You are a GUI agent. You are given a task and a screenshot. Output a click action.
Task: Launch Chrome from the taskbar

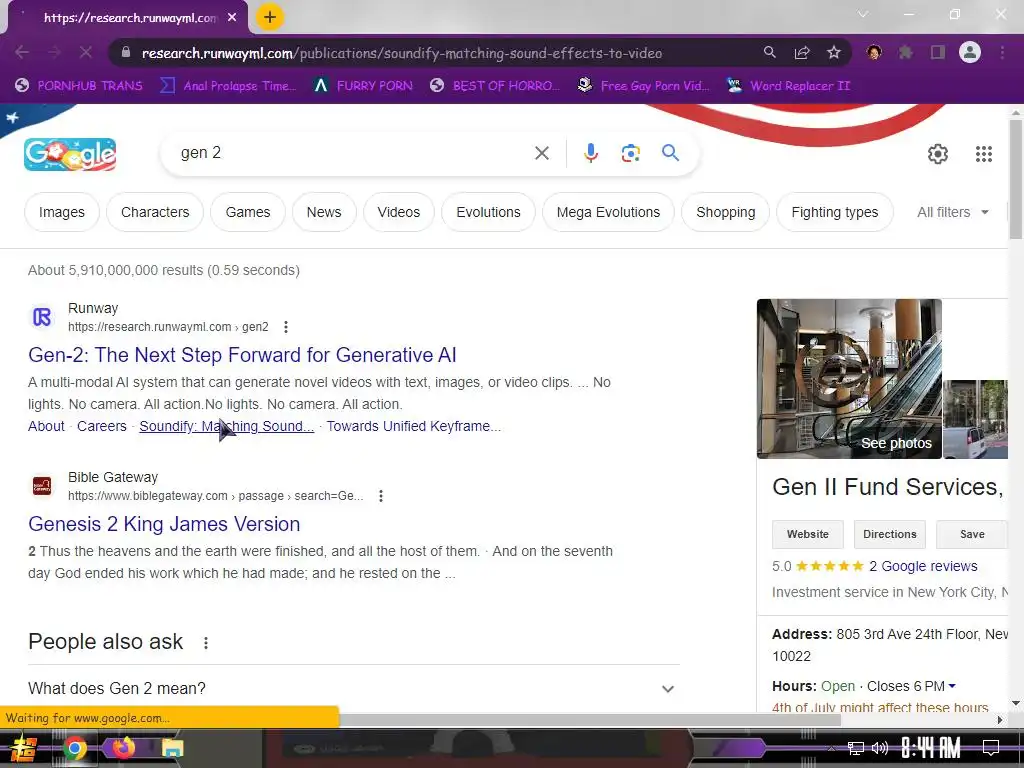tap(75, 748)
